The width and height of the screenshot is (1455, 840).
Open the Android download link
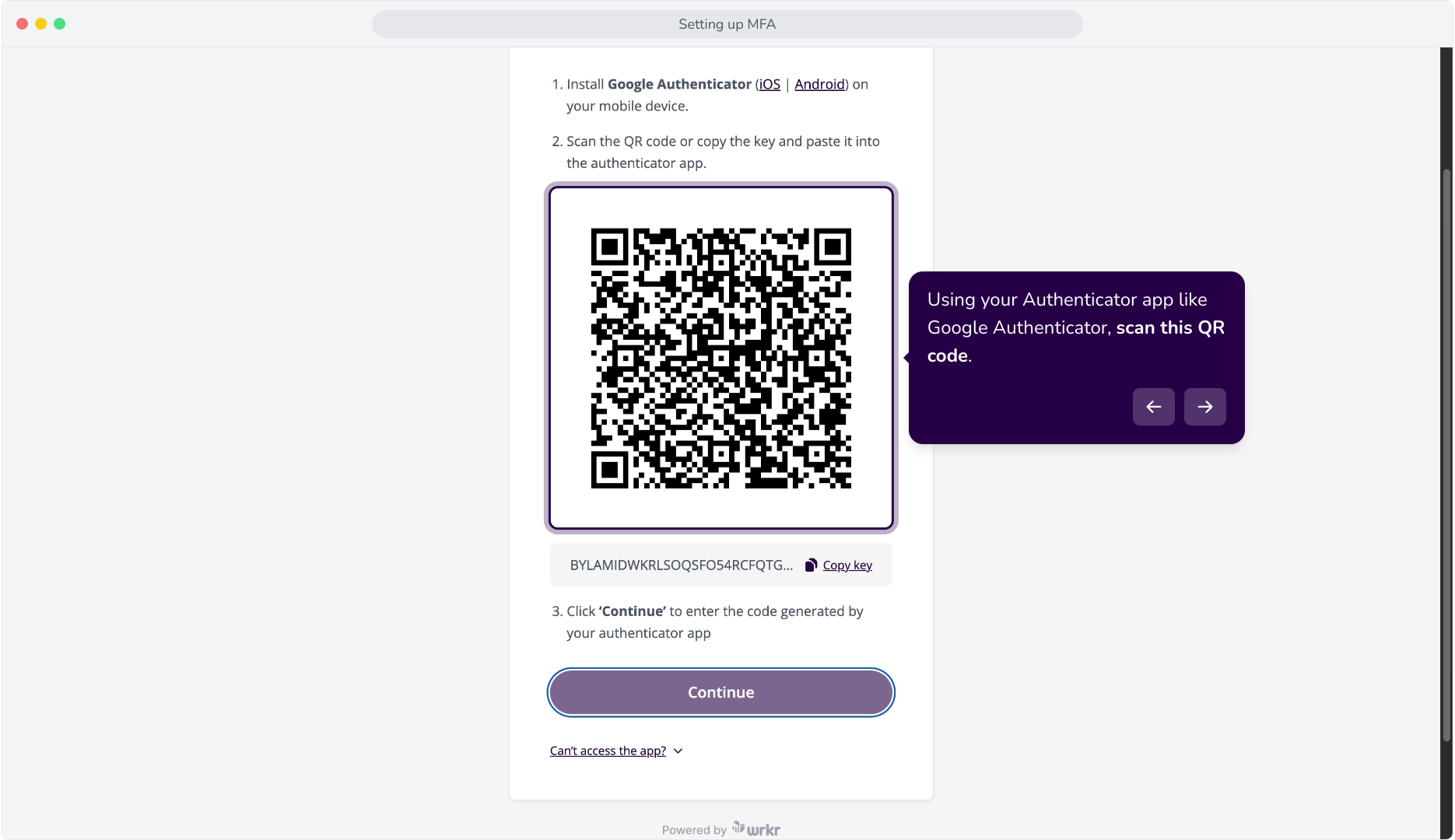click(819, 84)
